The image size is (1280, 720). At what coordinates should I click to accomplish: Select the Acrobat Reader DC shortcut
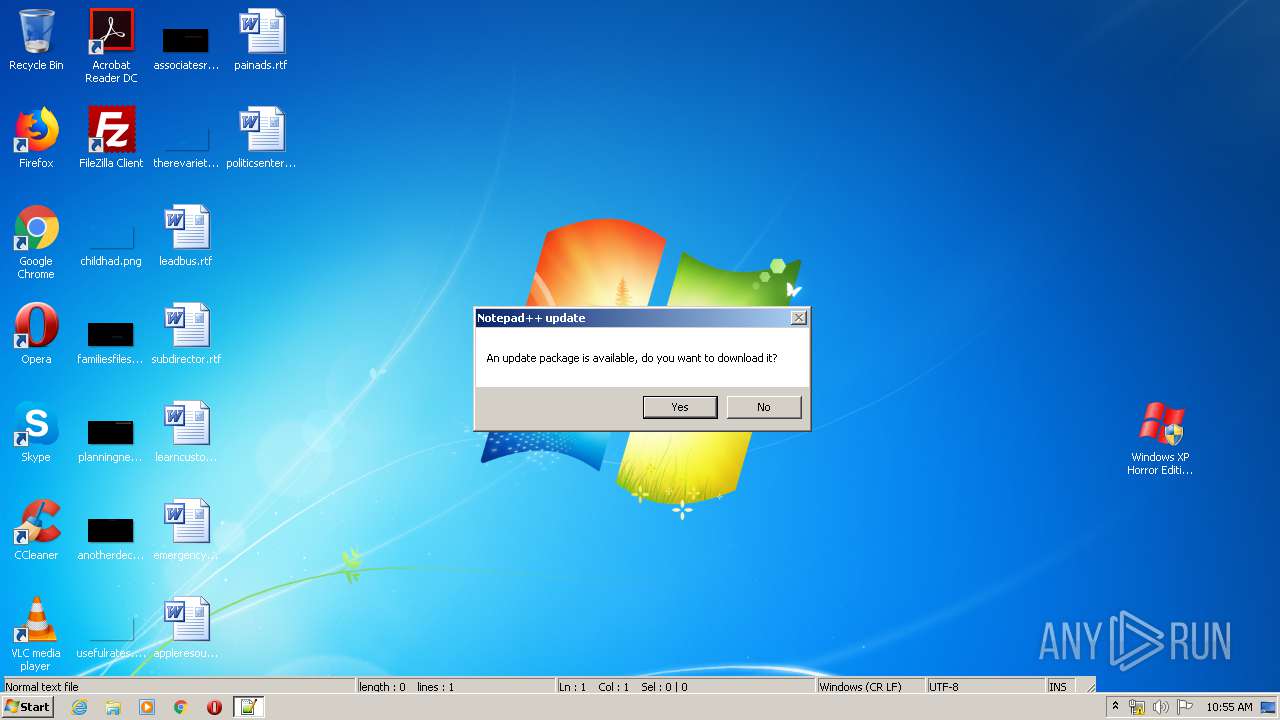111,46
